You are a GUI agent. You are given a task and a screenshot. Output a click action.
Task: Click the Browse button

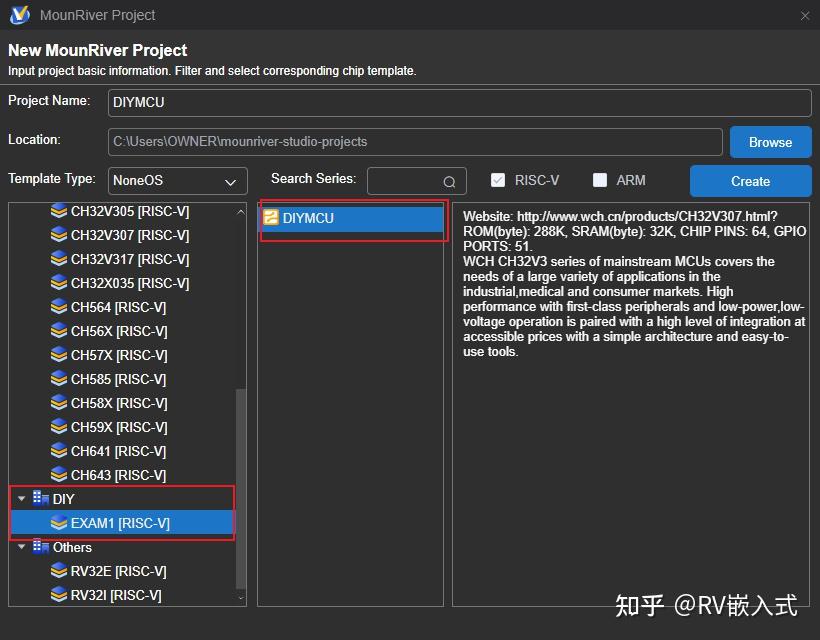coord(770,141)
